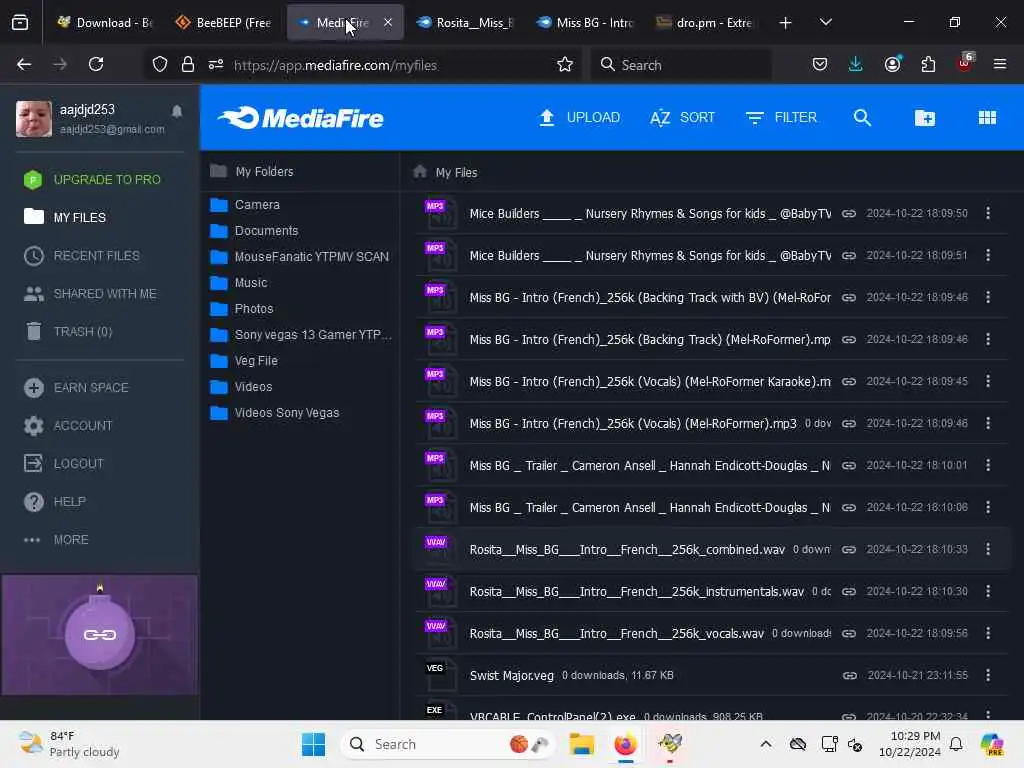Reload the current page
This screenshot has width=1024, height=768.
point(96,64)
